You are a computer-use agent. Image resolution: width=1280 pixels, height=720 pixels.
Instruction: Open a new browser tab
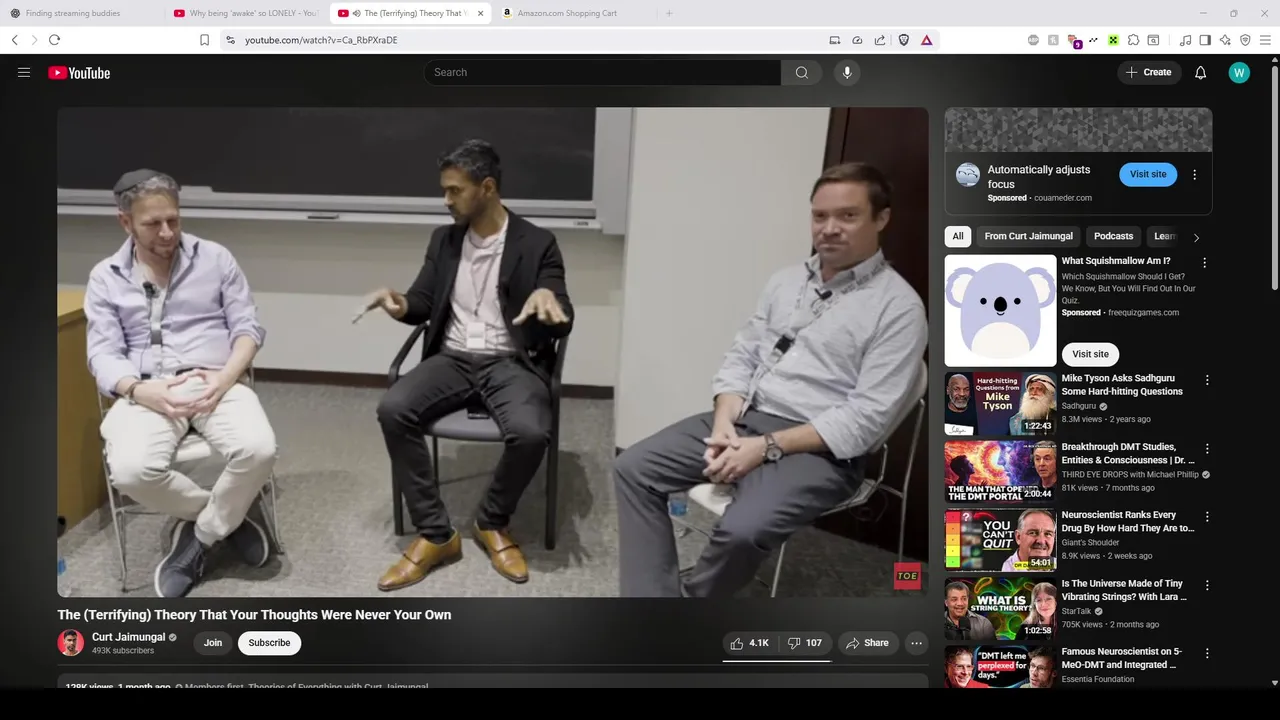click(x=669, y=13)
